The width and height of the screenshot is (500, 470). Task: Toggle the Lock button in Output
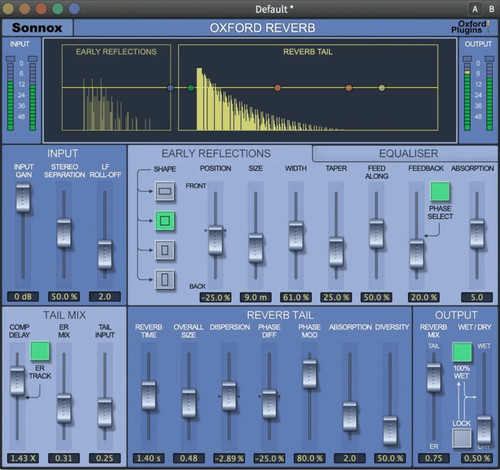point(462,438)
